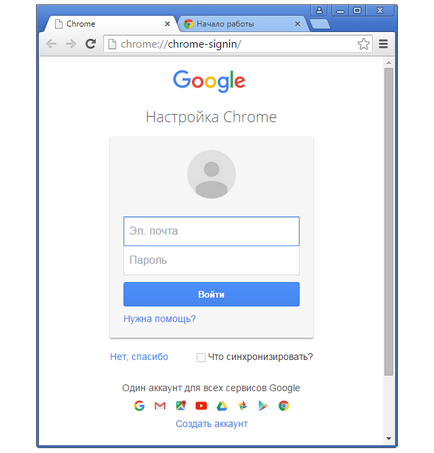
Task: Click the 'Нет, спасибо' link
Action: click(139, 357)
